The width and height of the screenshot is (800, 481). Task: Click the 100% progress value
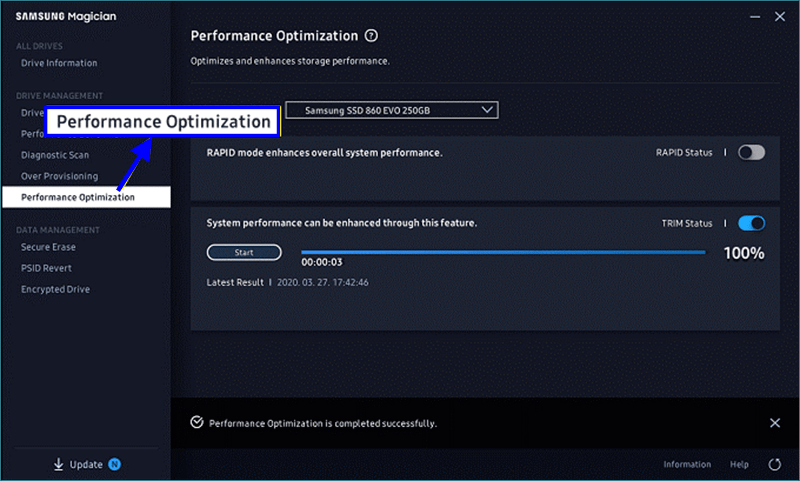pyautogui.click(x=744, y=253)
